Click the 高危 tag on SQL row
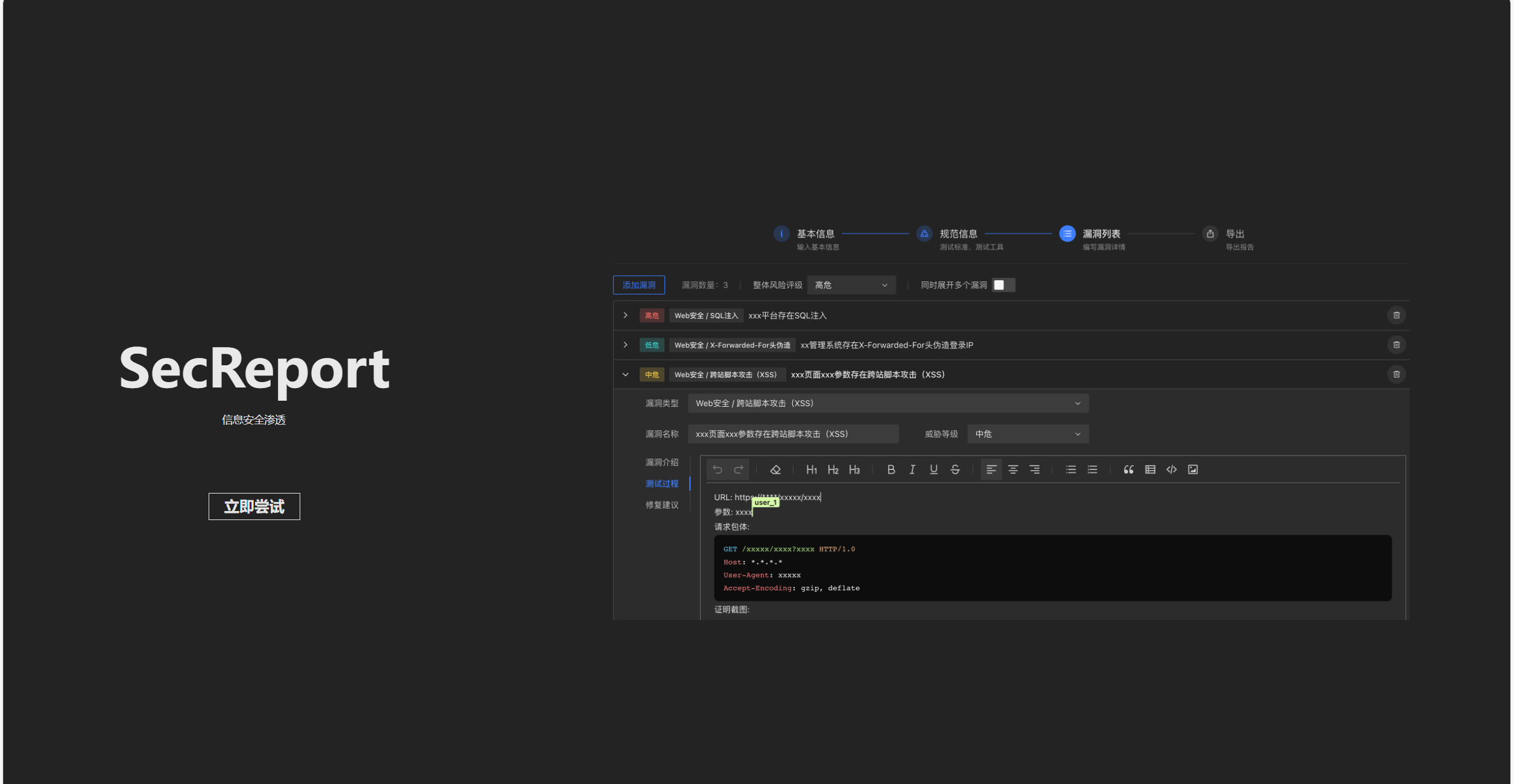This screenshot has height=784, width=1514. [x=652, y=315]
